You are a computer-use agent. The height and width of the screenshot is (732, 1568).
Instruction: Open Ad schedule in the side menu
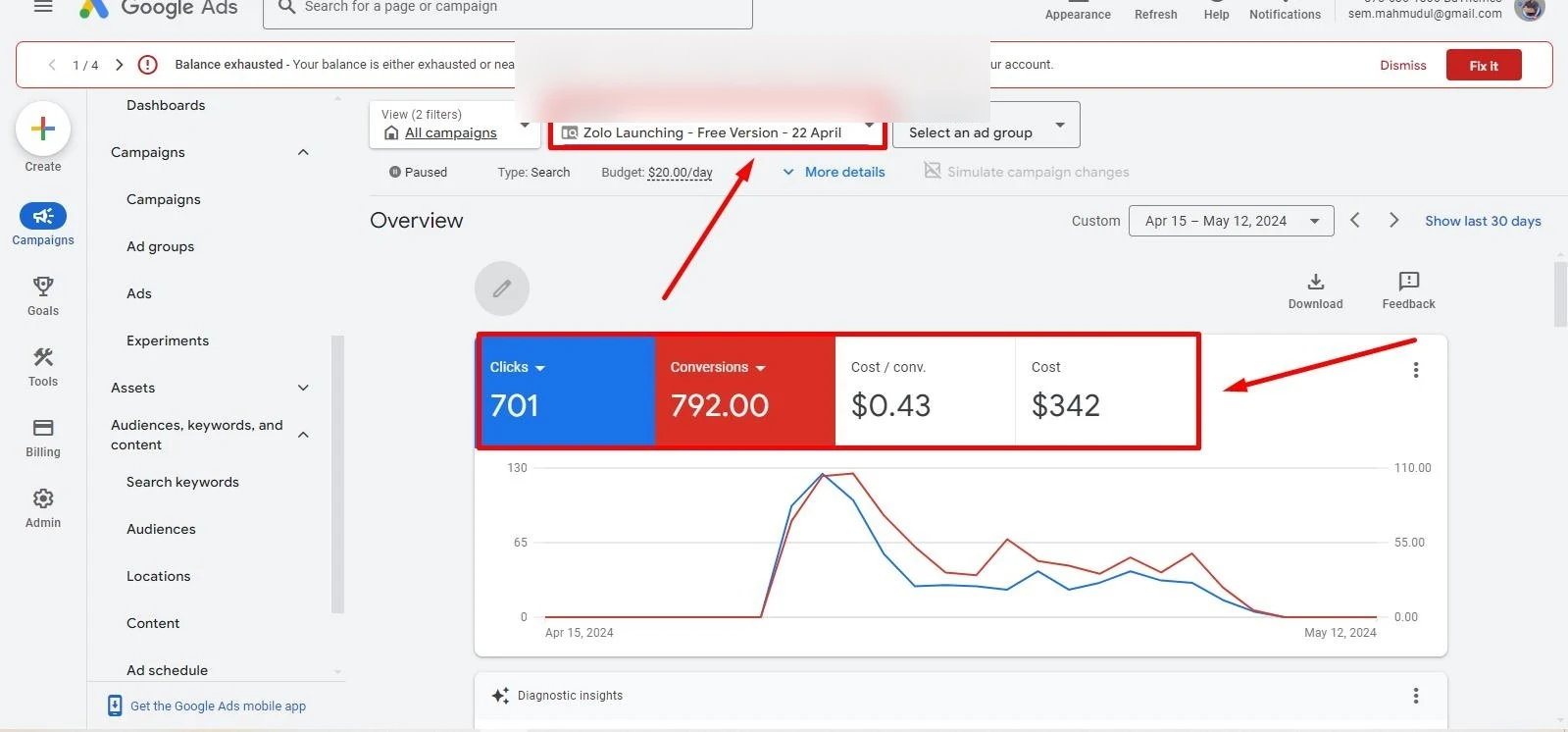(168, 670)
